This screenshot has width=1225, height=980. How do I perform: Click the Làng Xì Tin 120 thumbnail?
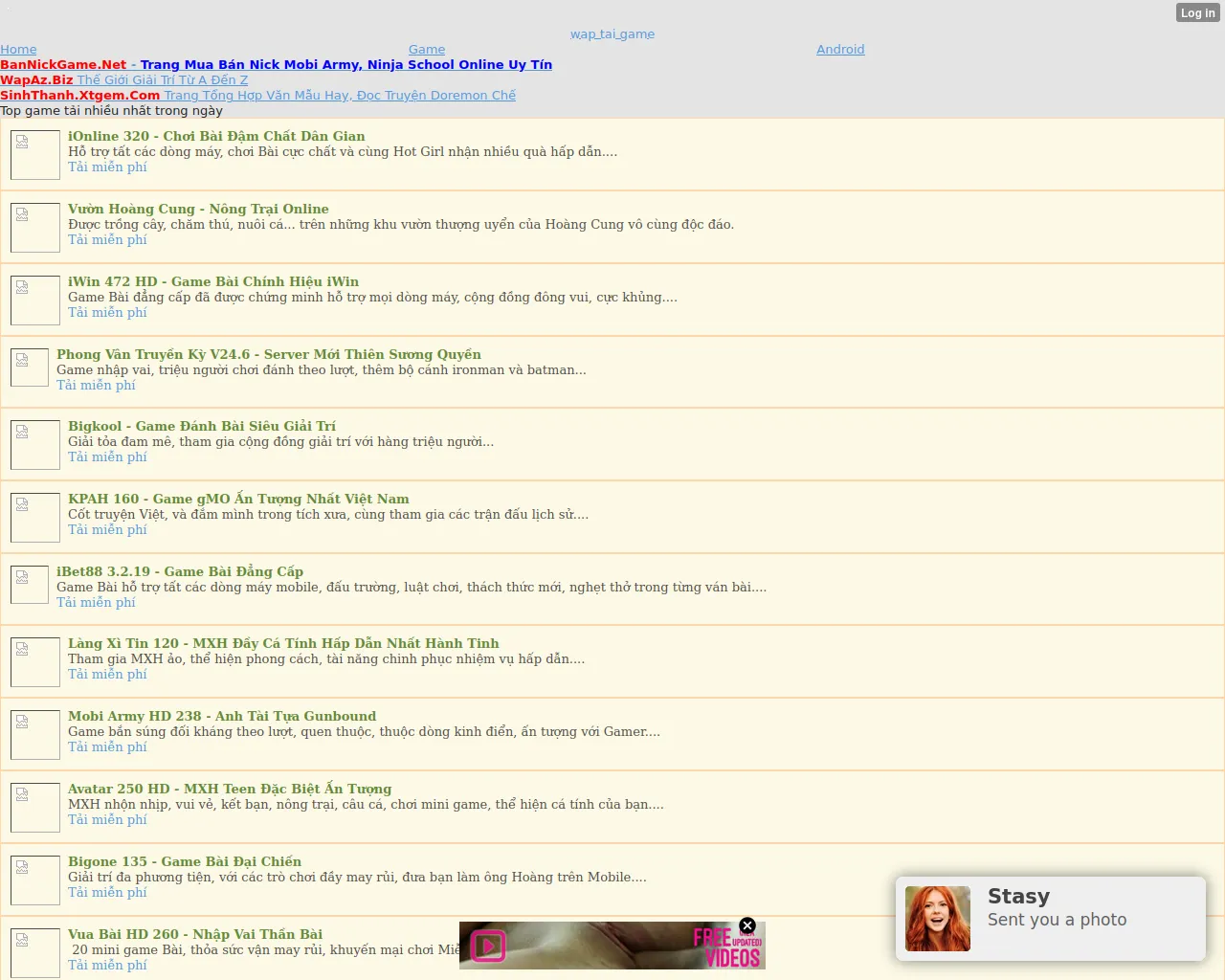35,662
